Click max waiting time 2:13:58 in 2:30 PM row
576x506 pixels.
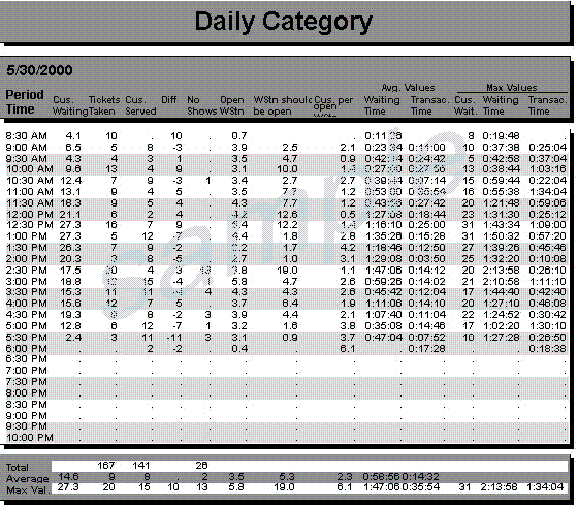coord(501,270)
